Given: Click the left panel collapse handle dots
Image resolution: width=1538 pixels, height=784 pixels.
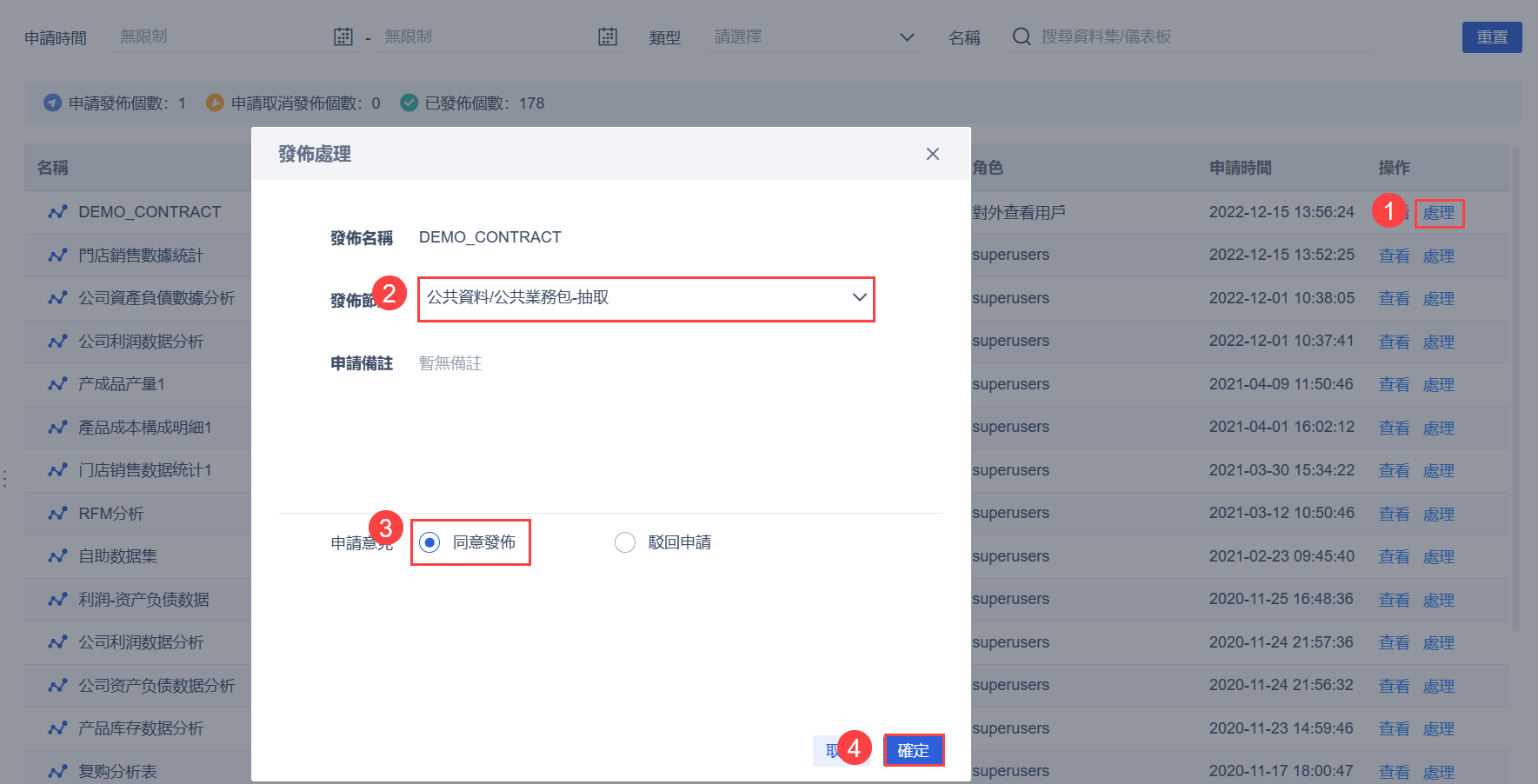Looking at the screenshot, I should [x=5, y=479].
